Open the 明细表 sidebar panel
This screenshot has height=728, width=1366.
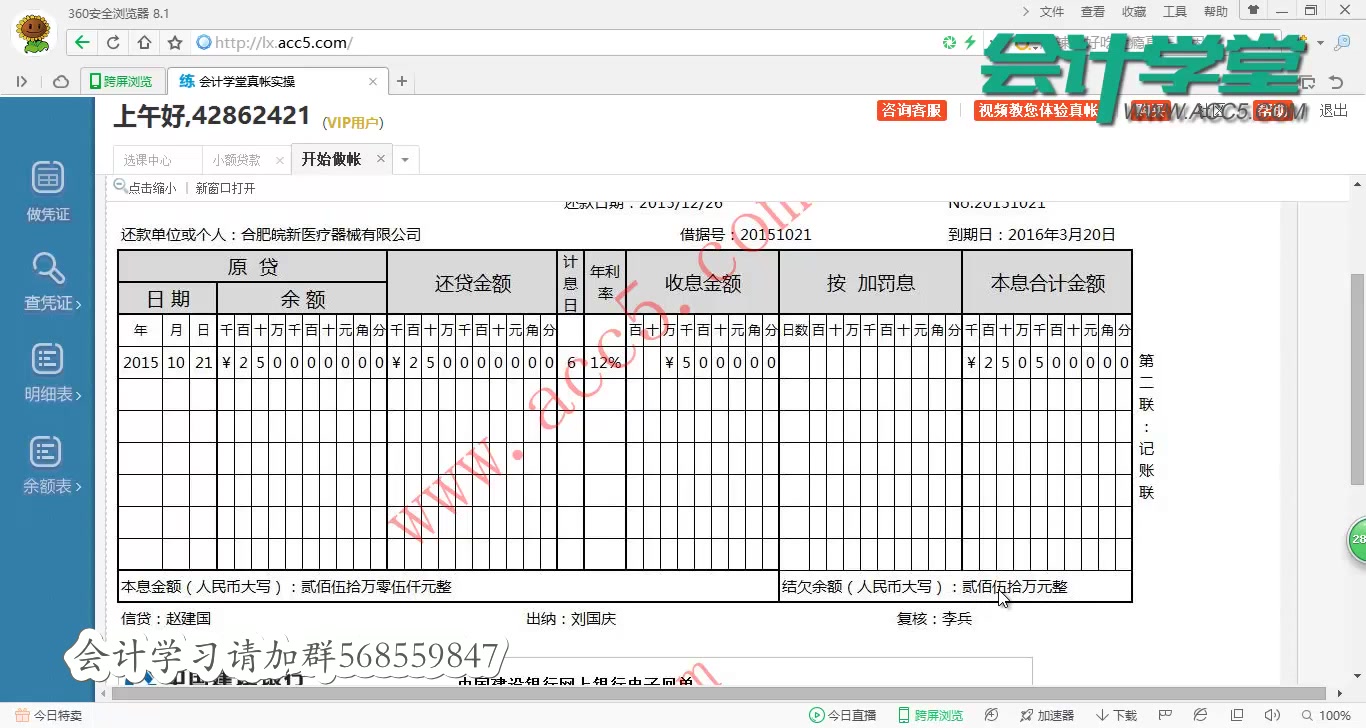click(x=46, y=371)
